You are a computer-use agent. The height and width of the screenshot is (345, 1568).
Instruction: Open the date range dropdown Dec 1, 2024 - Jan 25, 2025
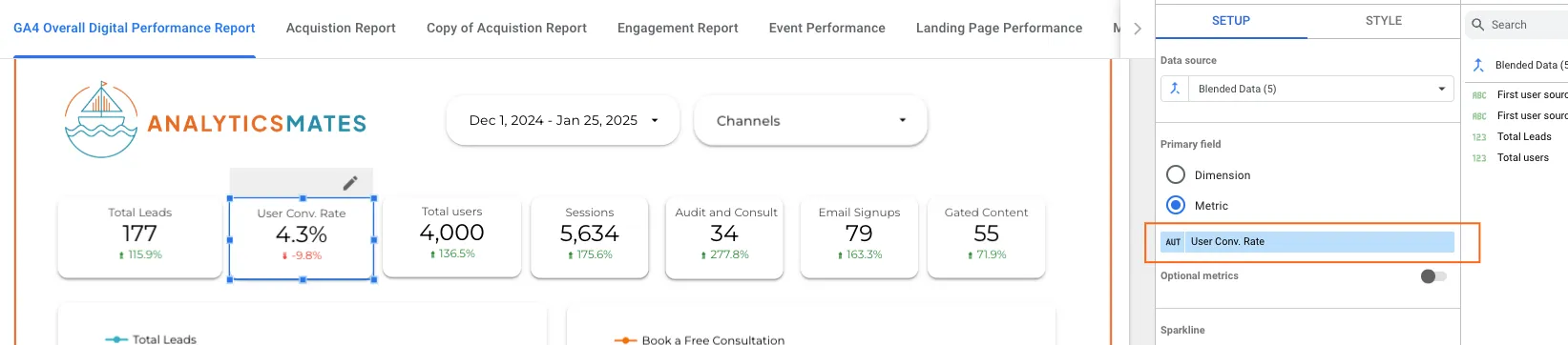(563, 120)
